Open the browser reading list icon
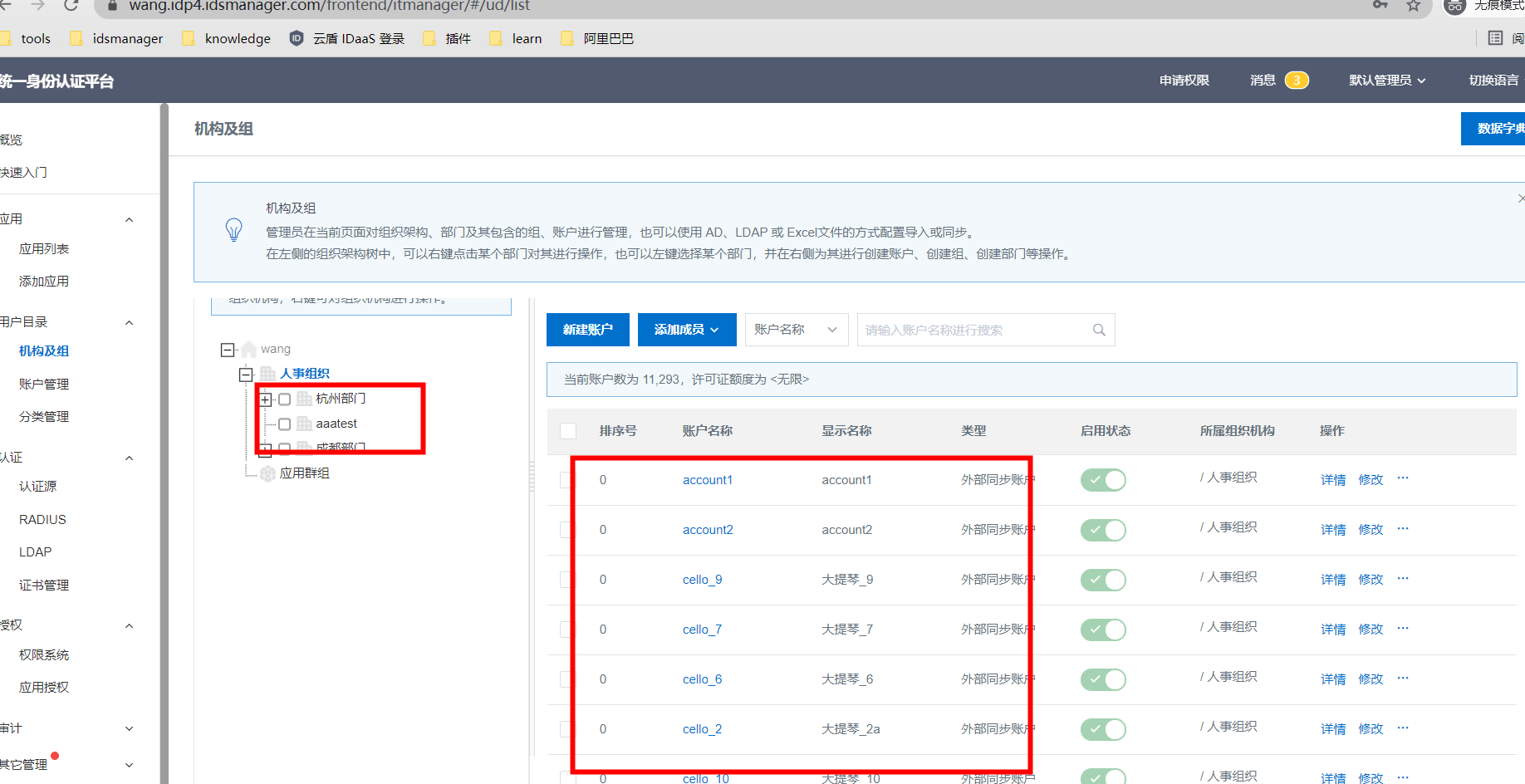Image resolution: width=1525 pixels, height=784 pixels. pyautogui.click(x=1495, y=38)
